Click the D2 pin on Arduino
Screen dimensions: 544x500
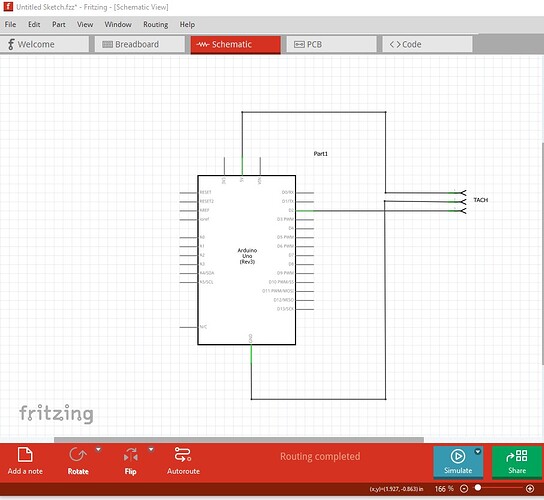305,211
